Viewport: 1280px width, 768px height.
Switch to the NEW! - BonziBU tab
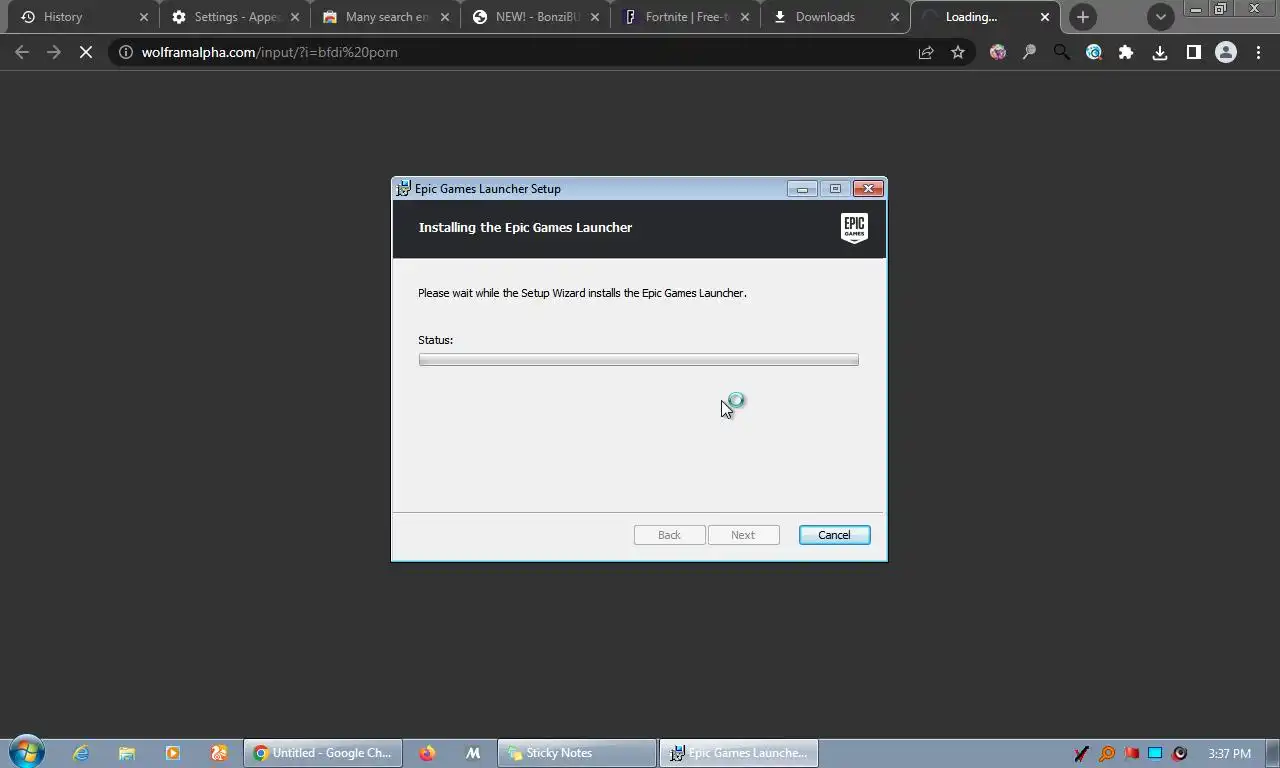coord(536,17)
